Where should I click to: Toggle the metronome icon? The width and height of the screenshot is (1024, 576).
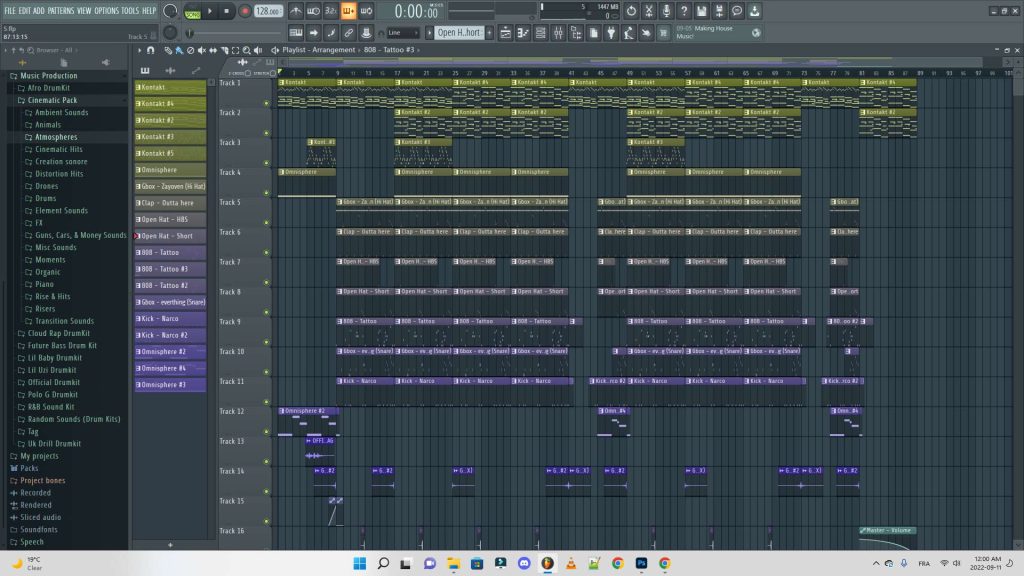296,11
